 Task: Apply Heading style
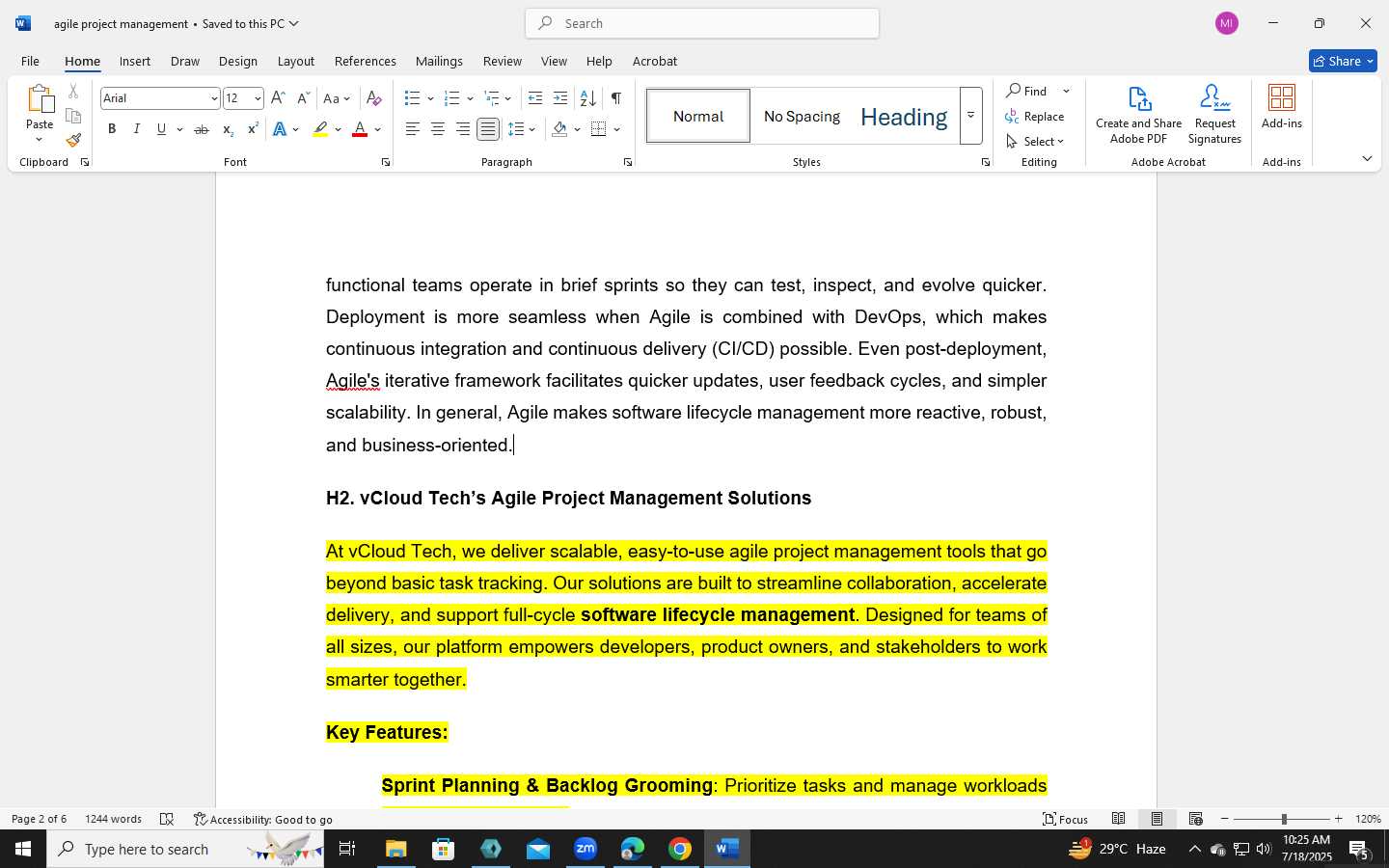coord(904,116)
